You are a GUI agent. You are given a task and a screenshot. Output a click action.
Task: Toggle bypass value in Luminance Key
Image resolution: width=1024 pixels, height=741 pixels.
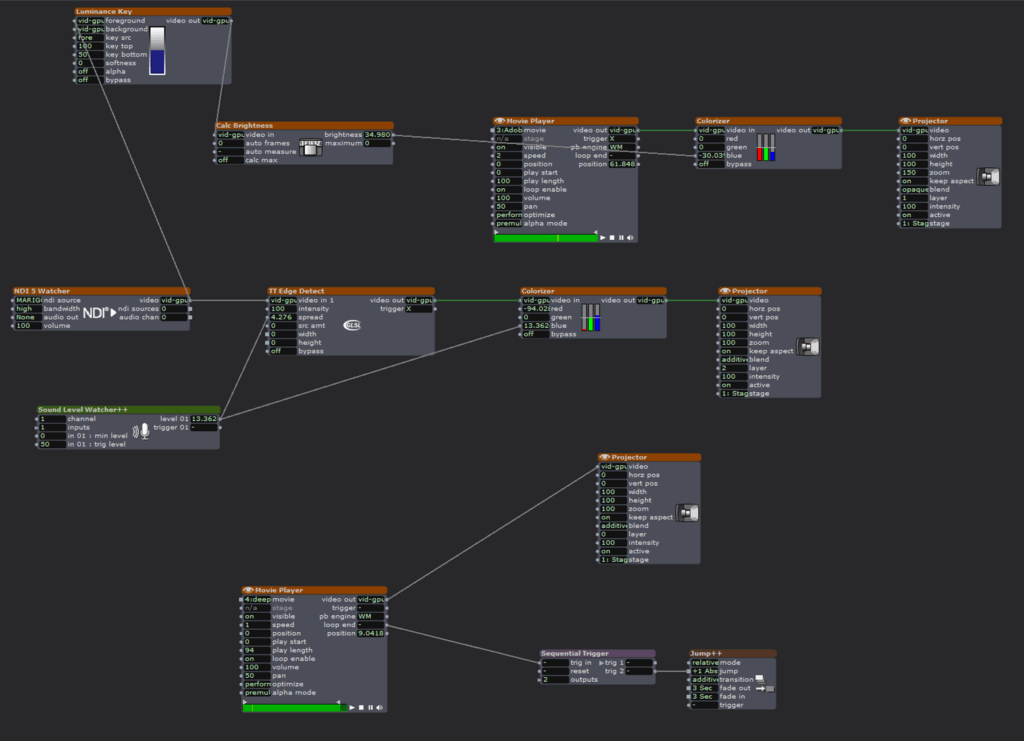click(90, 80)
